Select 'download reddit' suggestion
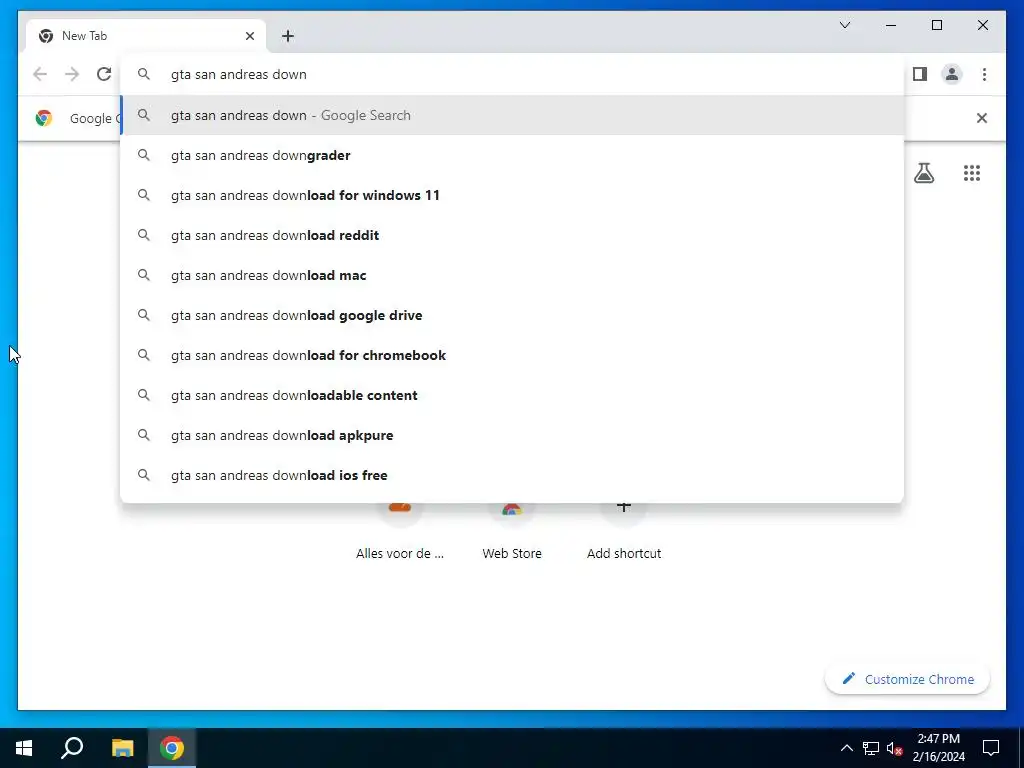The width and height of the screenshot is (1024, 768). [x=513, y=235]
